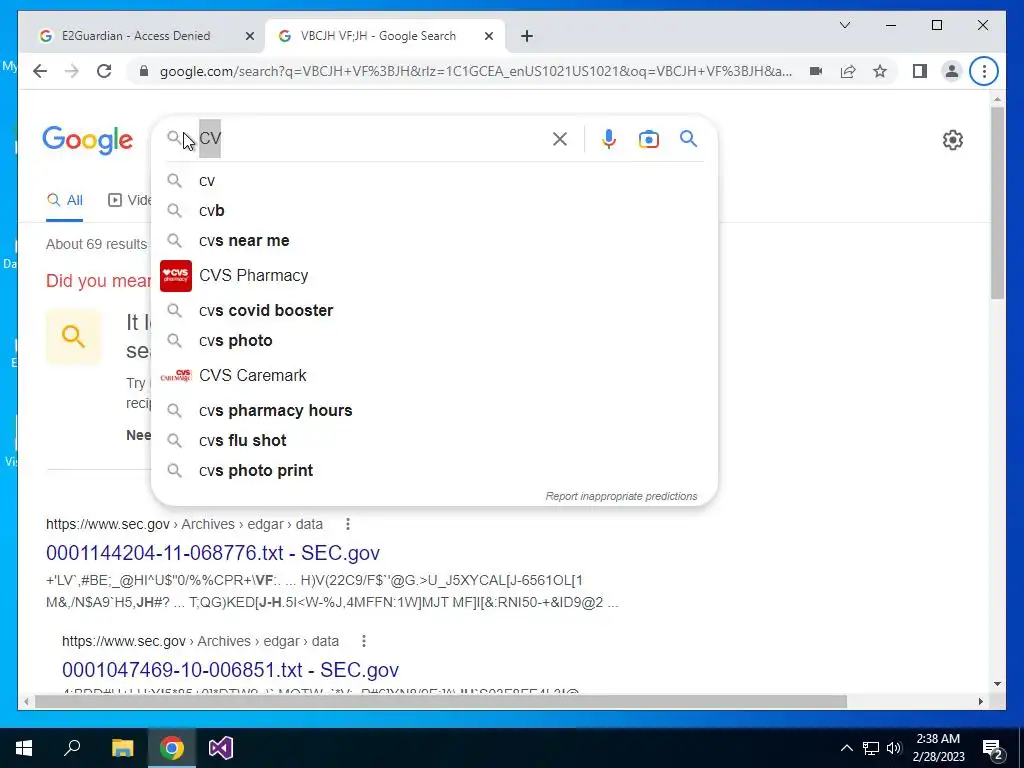The width and height of the screenshot is (1024, 768).
Task: Click the Google search input field
Action: (x=372, y=138)
